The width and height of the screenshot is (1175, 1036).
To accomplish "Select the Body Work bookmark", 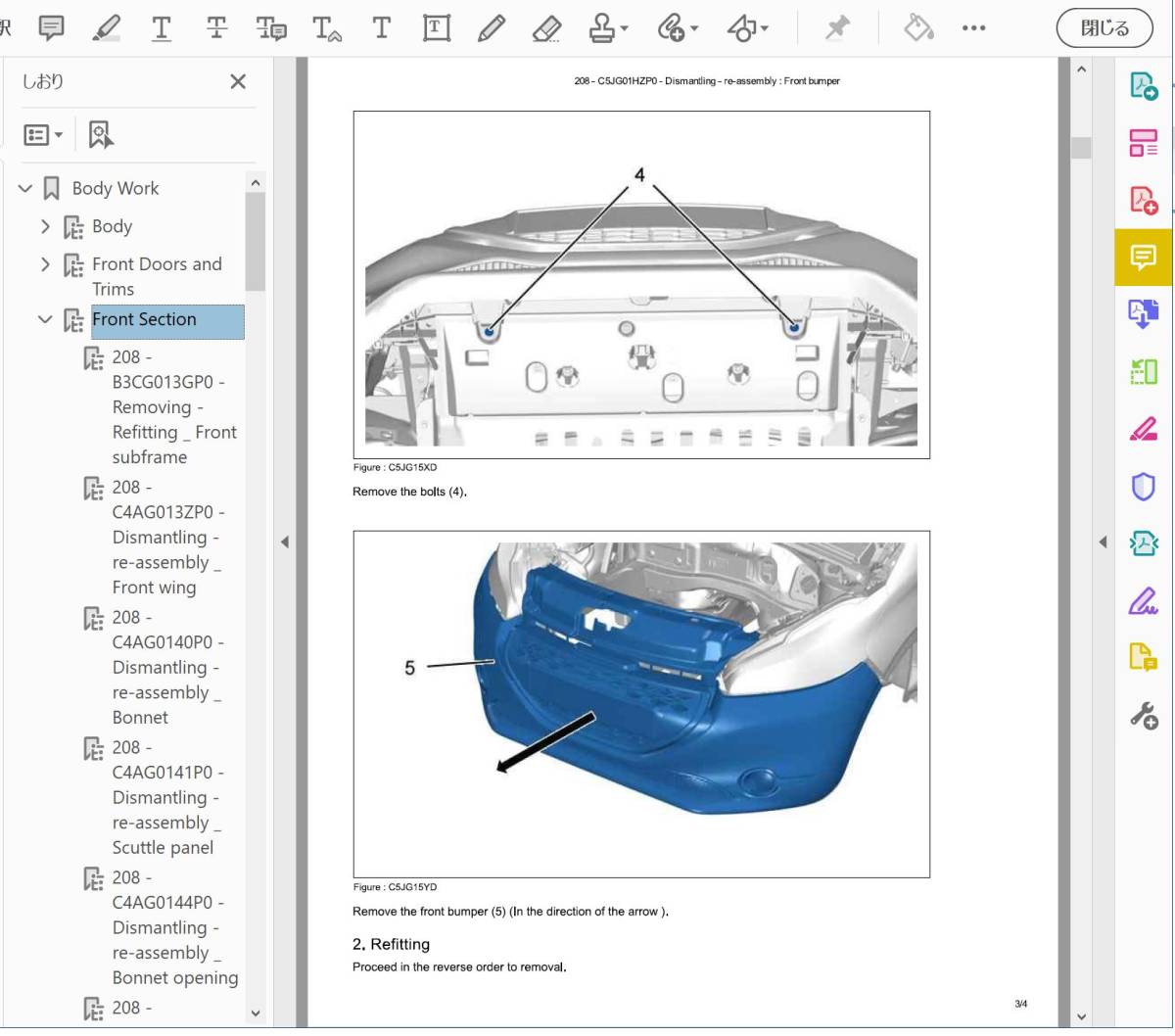I will click(116, 188).
